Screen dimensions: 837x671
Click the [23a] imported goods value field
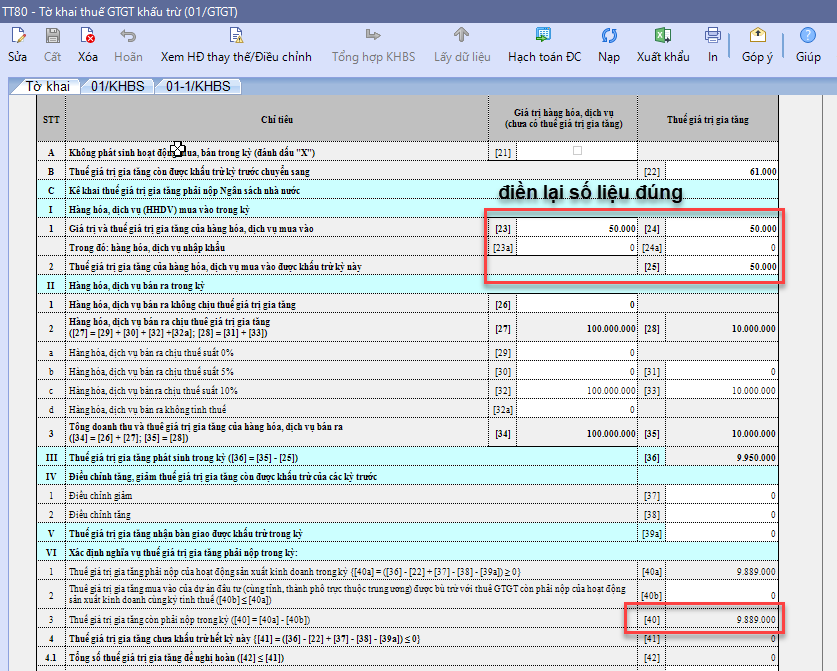click(x=577, y=248)
